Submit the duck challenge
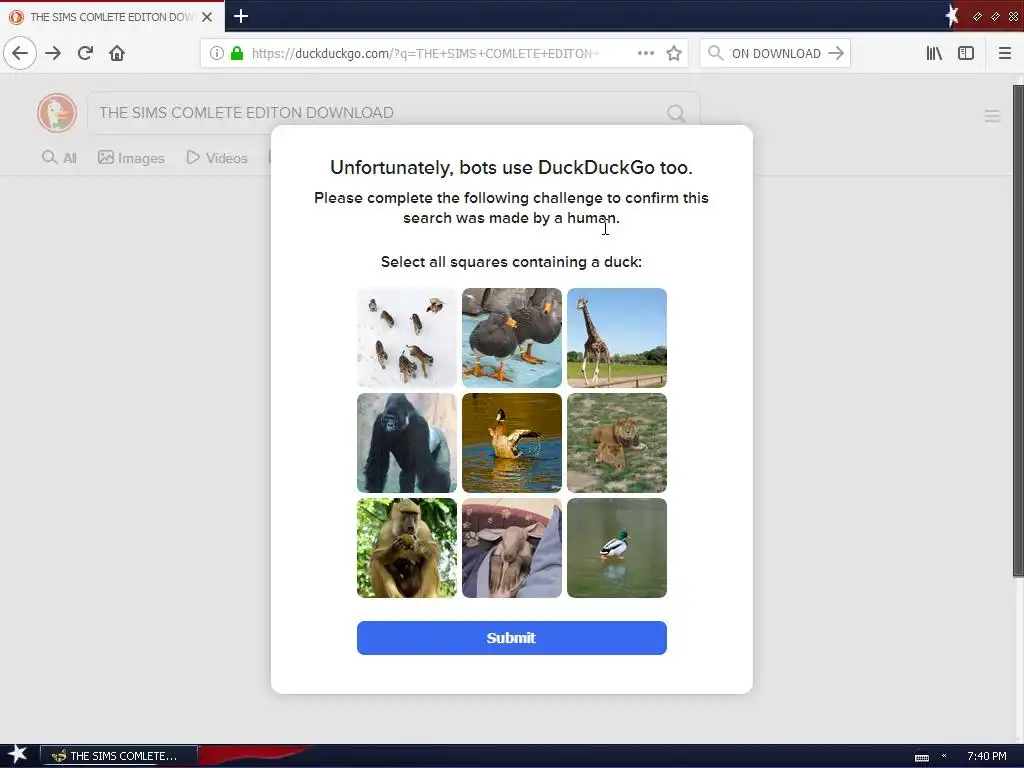Viewport: 1024px width, 768px height. tap(511, 637)
